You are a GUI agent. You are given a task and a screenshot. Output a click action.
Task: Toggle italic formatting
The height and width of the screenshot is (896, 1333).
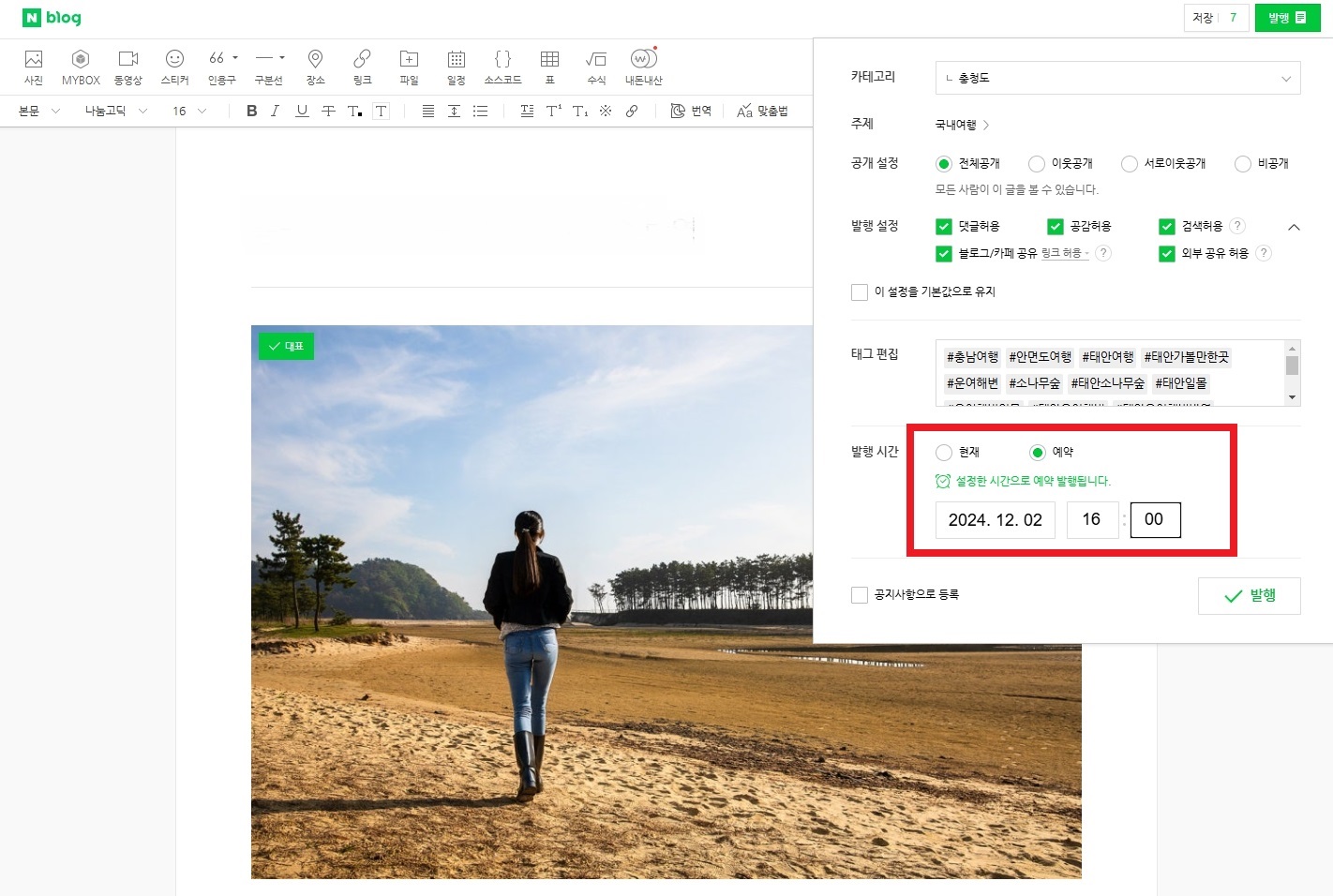[x=276, y=111]
